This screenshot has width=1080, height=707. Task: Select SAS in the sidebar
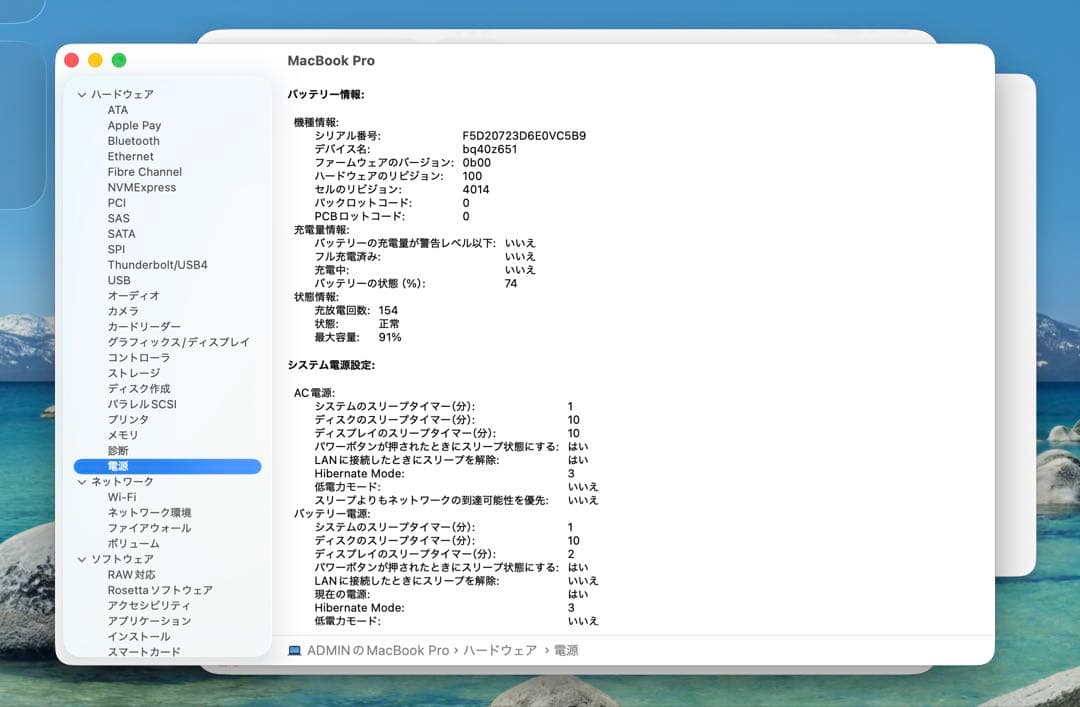pos(118,218)
